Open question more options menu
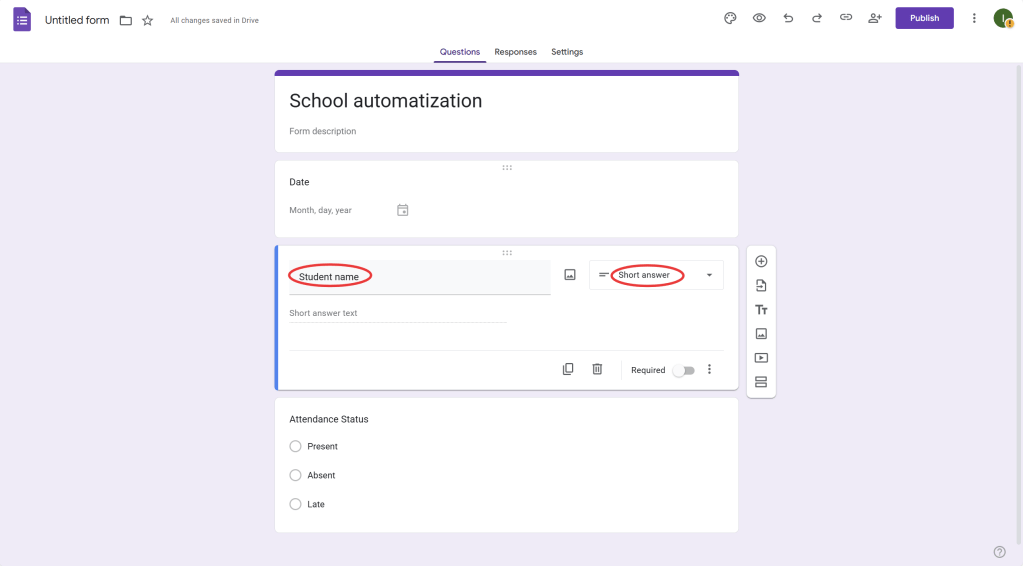 pyautogui.click(x=710, y=369)
